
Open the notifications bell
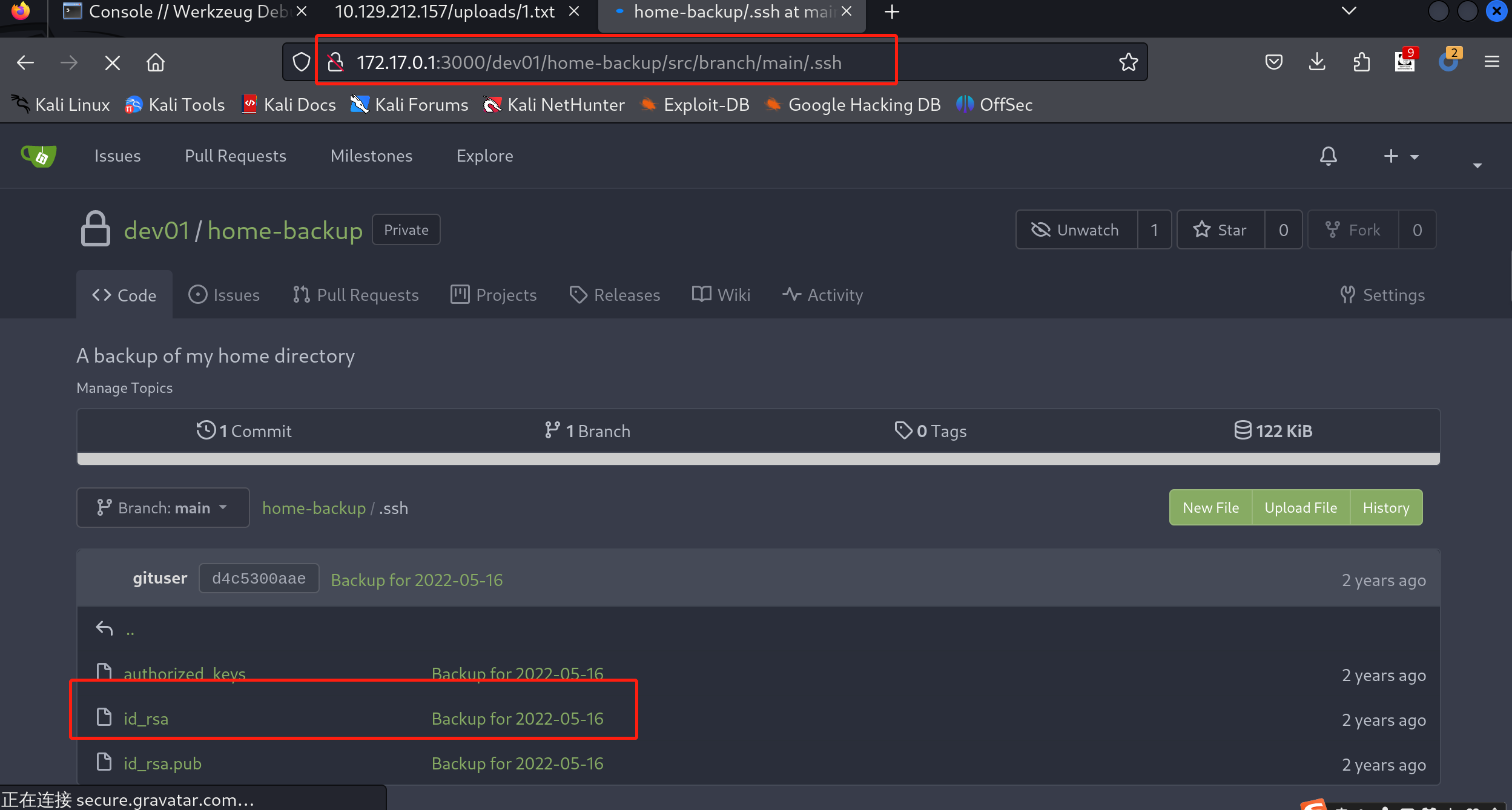pos(1328,156)
